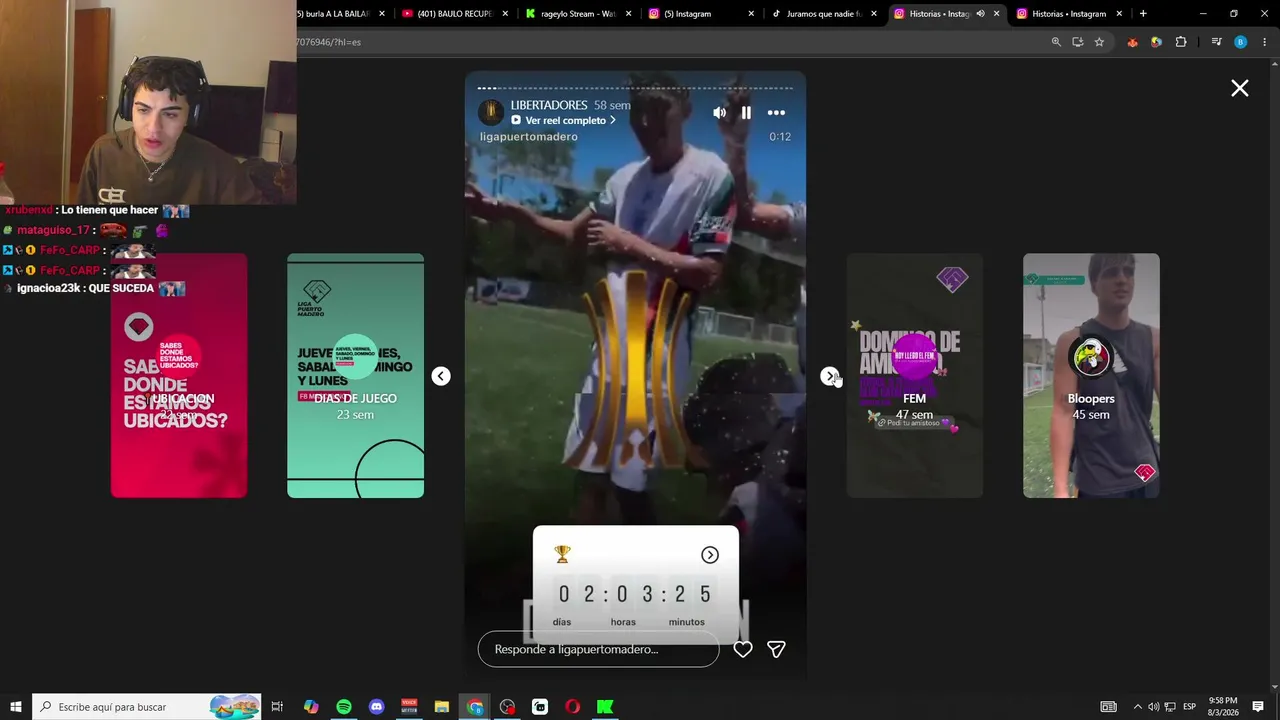Open Spotify from the taskbar
1280x720 pixels.
344,707
